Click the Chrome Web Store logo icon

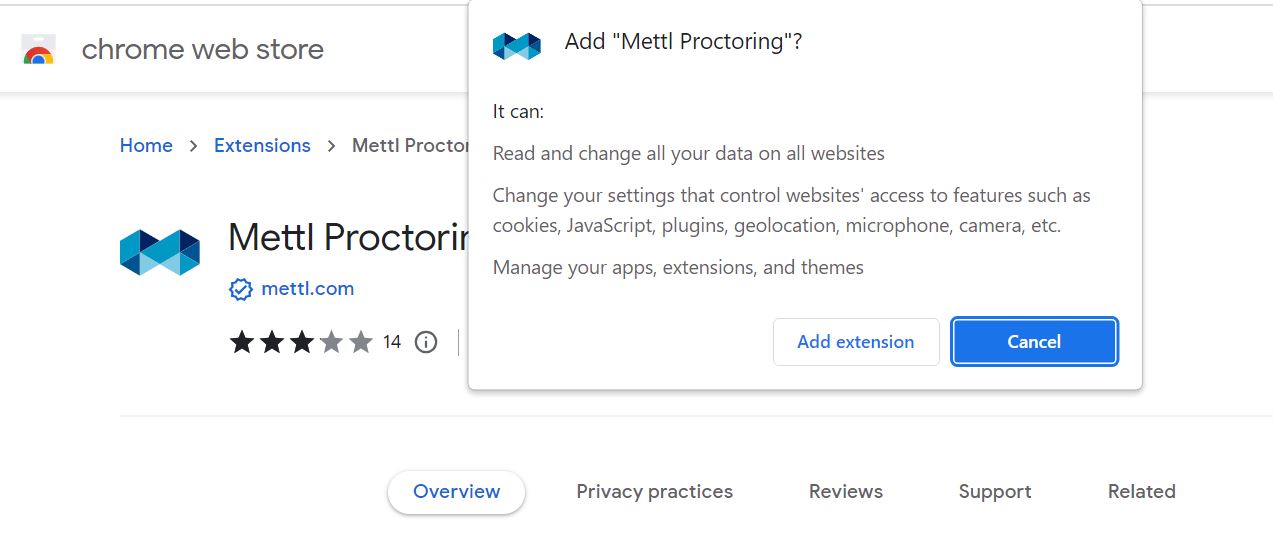click(x=38, y=49)
